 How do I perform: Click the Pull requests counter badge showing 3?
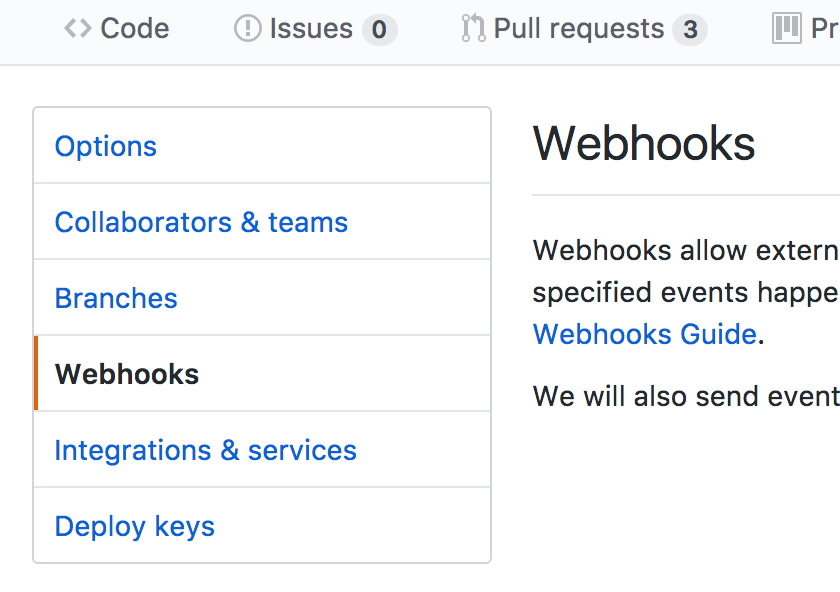[x=690, y=30]
